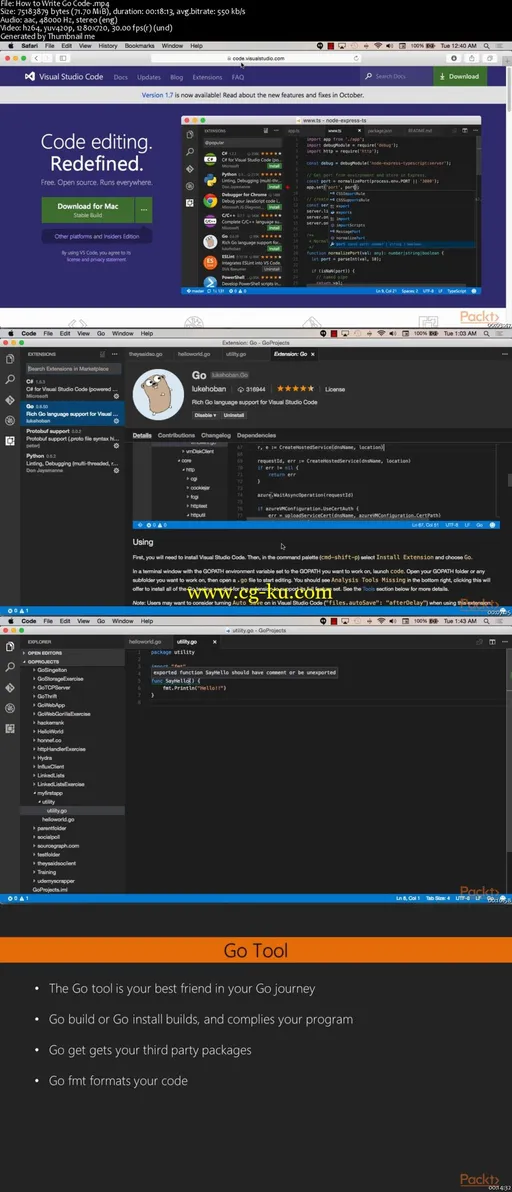Open the Safari downloads icon
The image size is (512, 1192).
[x=454, y=58]
